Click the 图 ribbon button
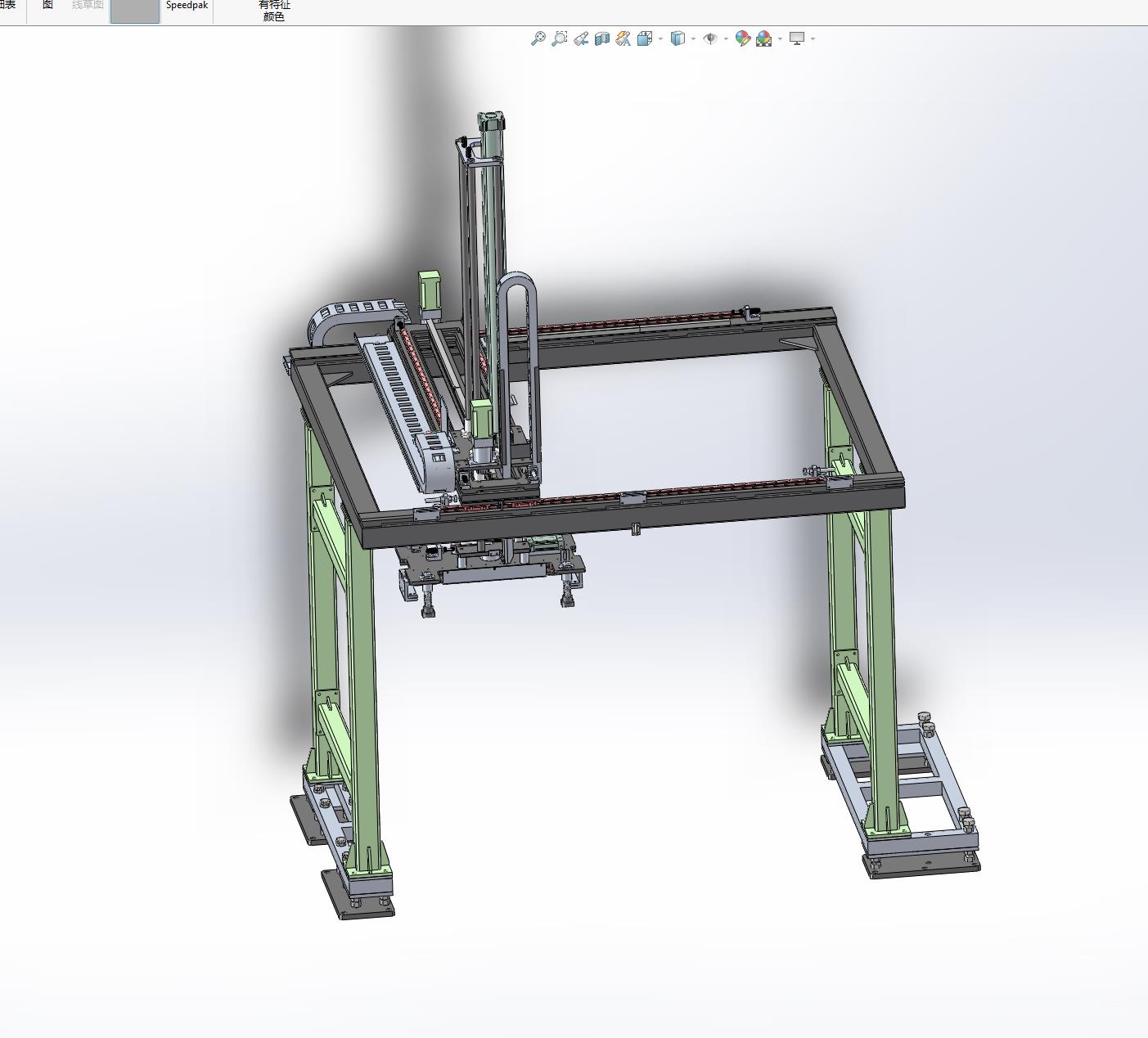This screenshot has width=1148, height=1038. tap(47, 6)
